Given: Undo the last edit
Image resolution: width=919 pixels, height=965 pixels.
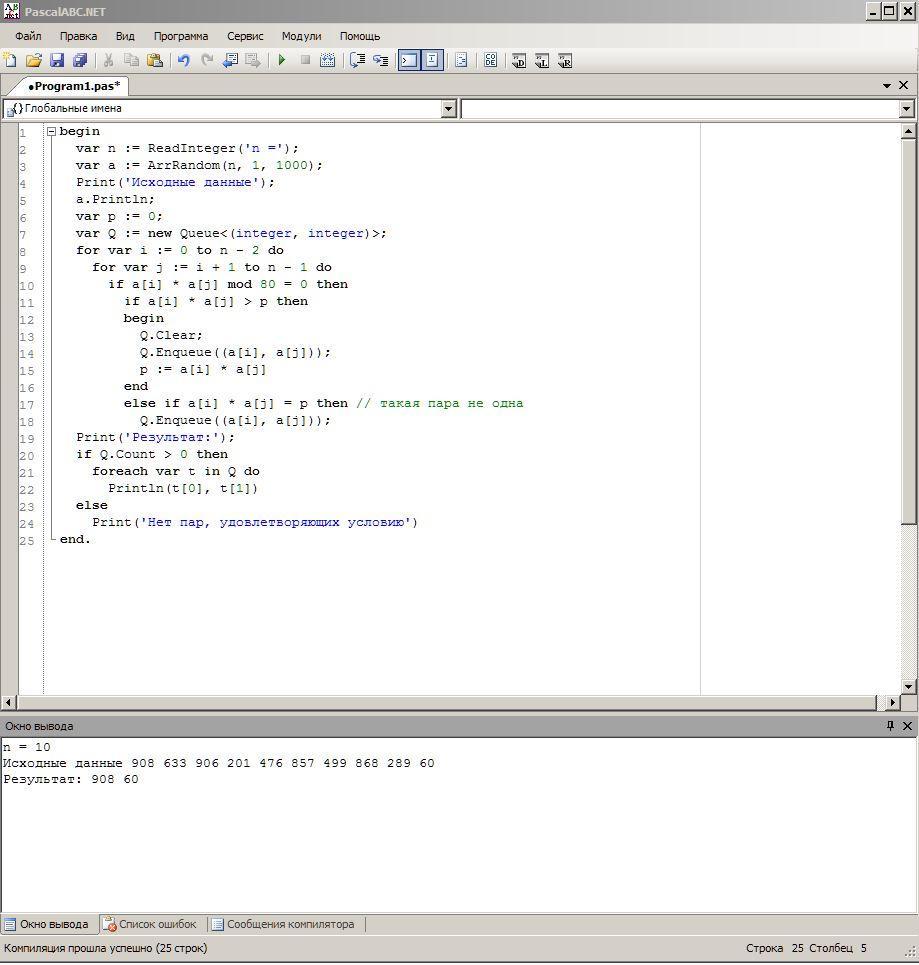Looking at the screenshot, I should point(184,61).
